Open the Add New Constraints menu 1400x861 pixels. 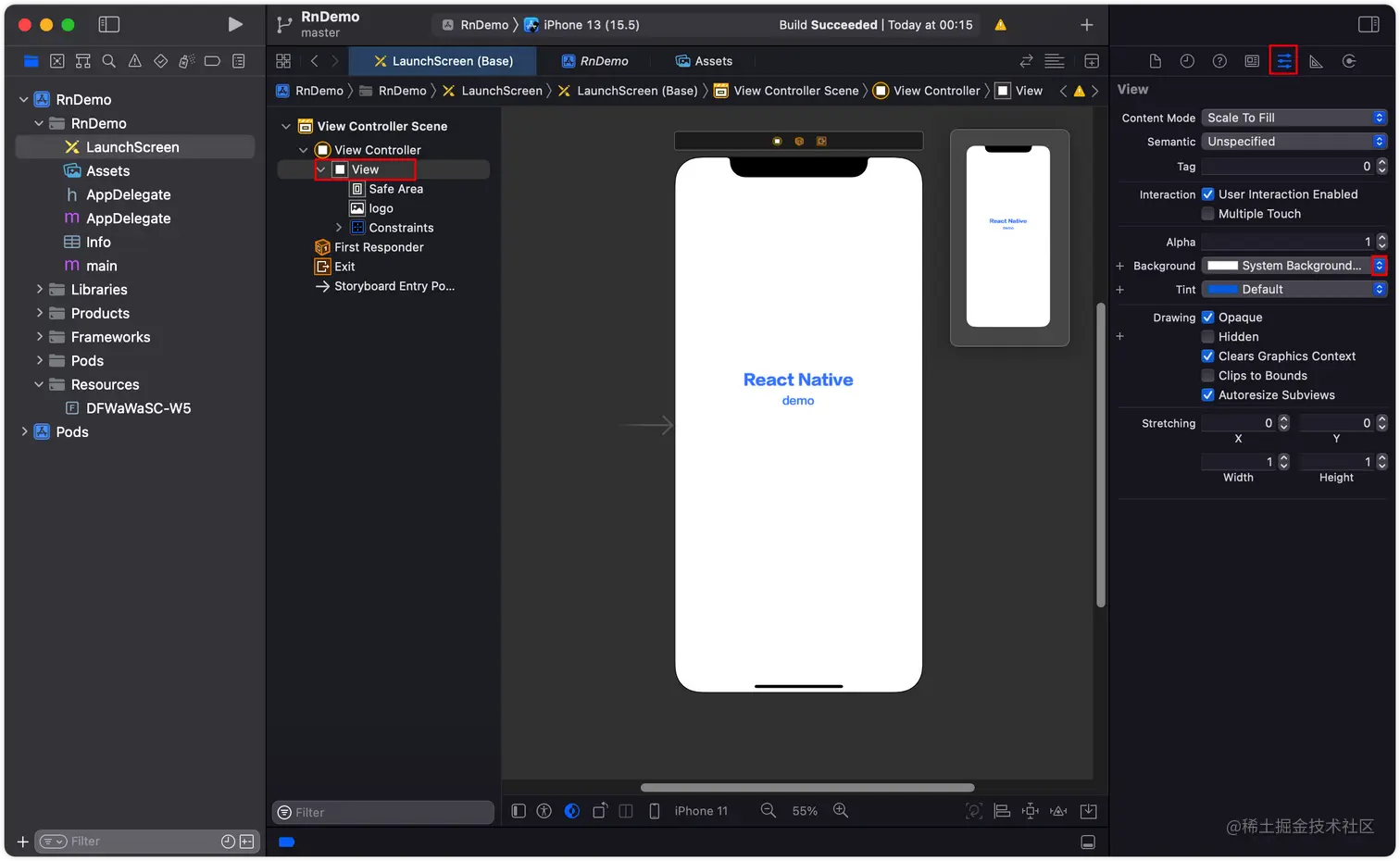point(1031,811)
